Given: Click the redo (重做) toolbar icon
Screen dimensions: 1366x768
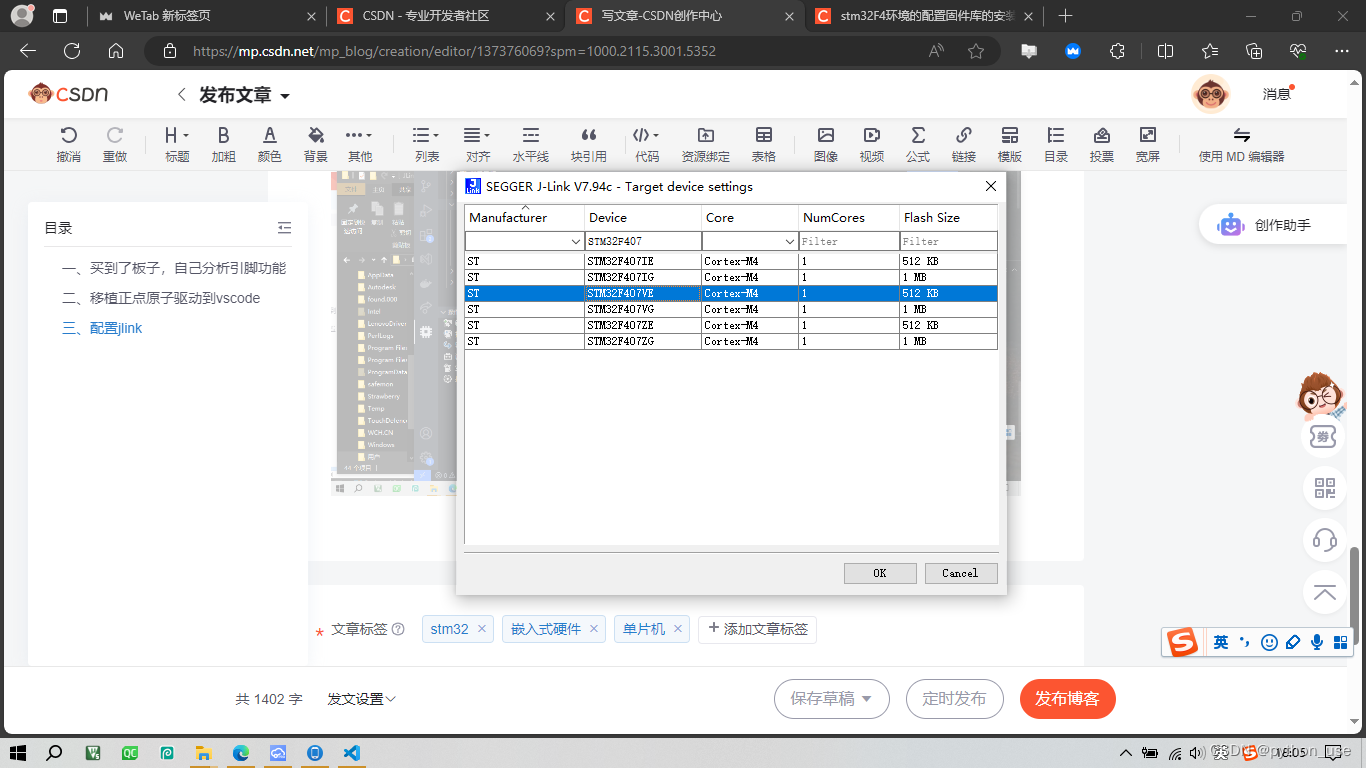Looking at the screenshot, I should pyautogui.click(x=115, y=144).
